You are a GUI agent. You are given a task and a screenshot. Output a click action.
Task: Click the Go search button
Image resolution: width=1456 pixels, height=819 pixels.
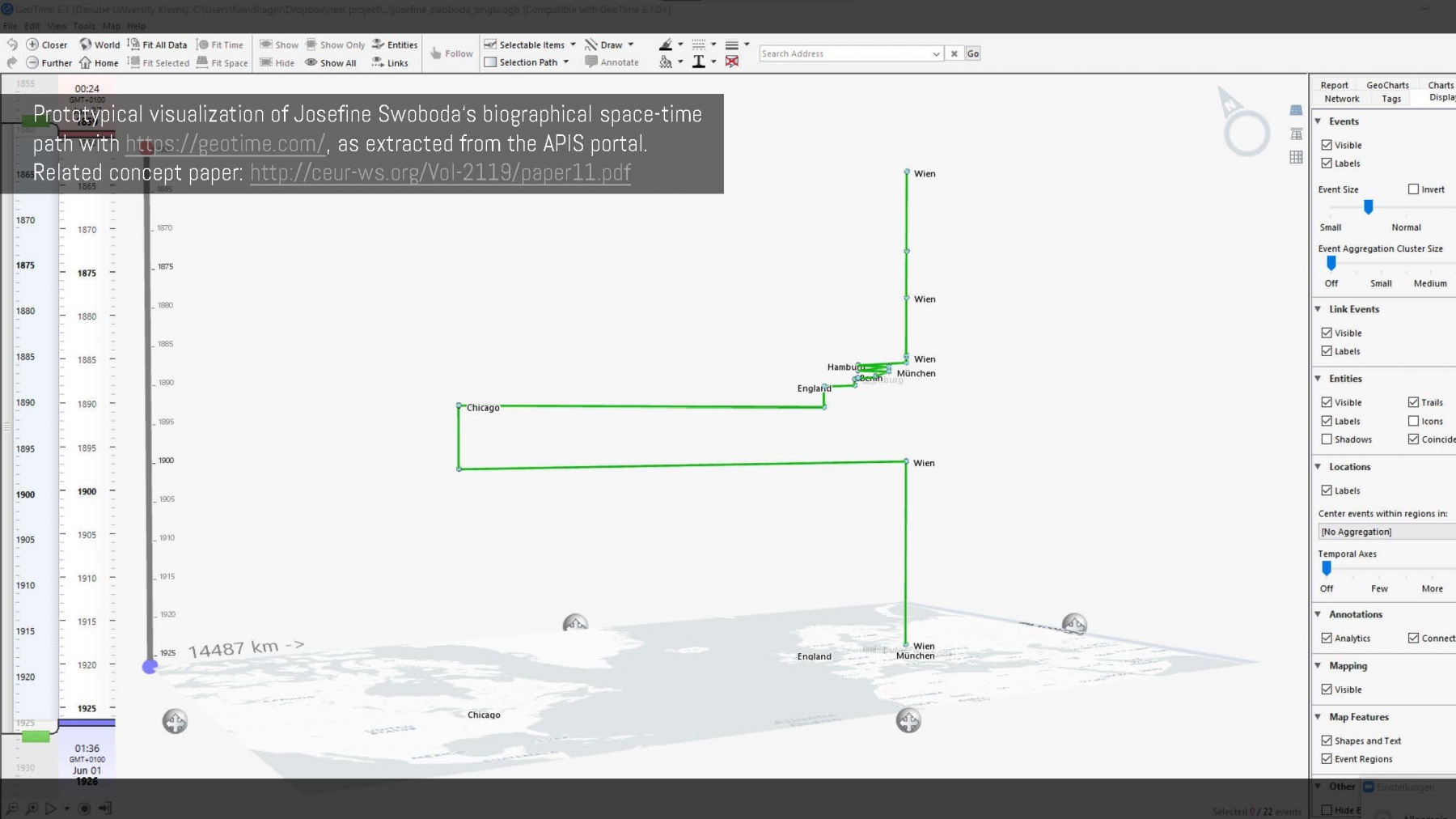click(x=973, y=53)
